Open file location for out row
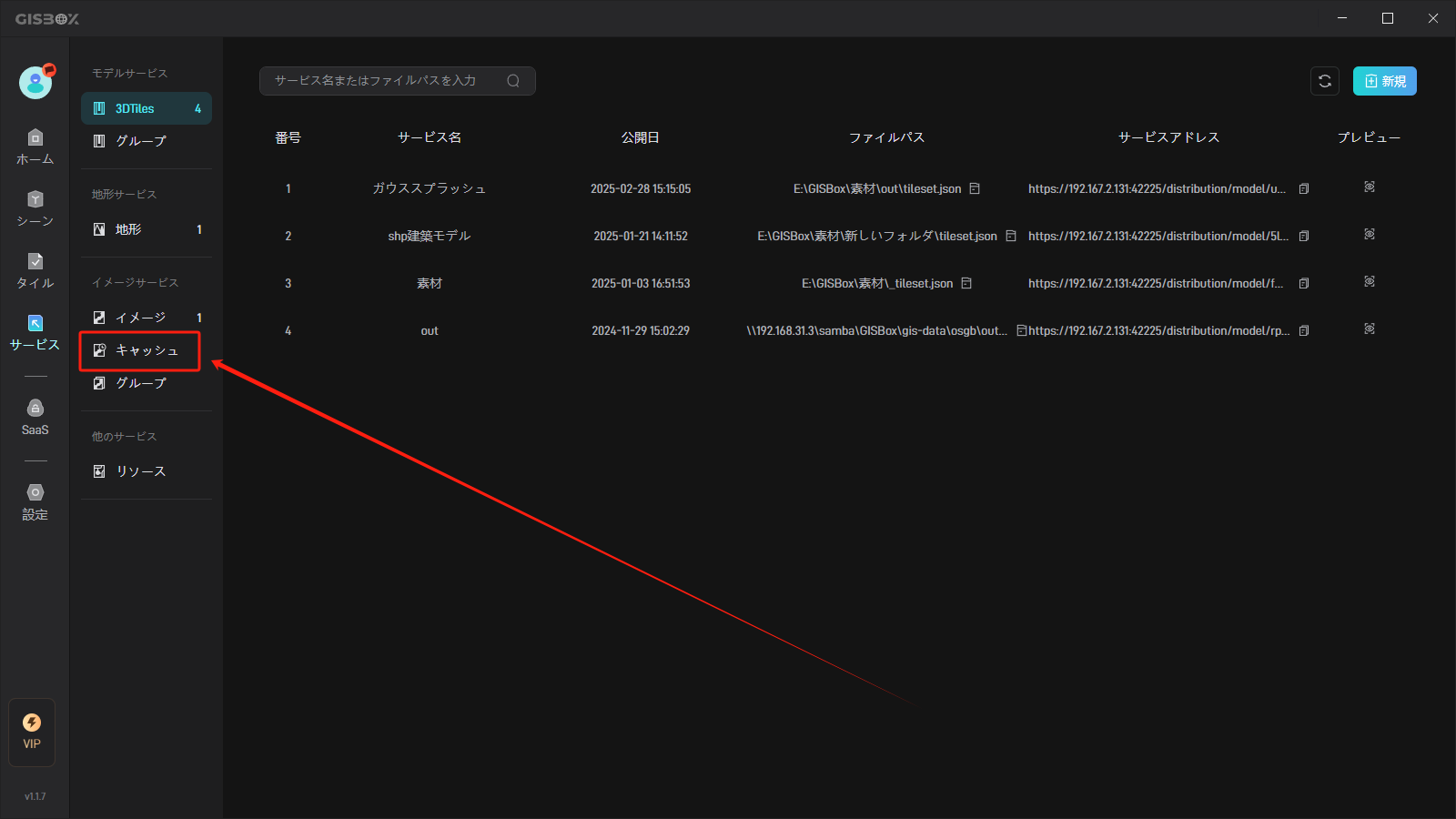 click(1022, 330)
